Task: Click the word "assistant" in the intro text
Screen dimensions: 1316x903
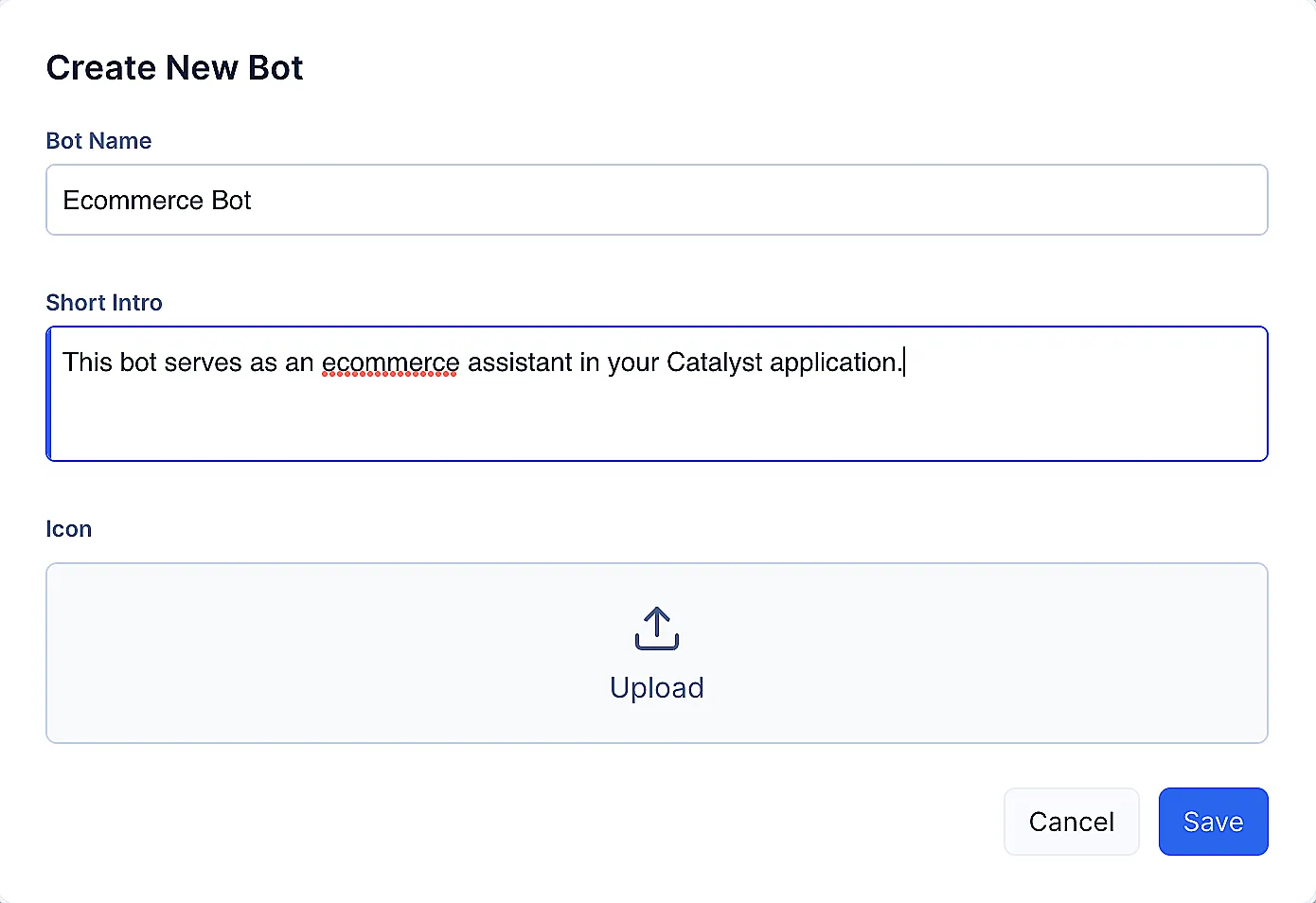Action: (520, 363)
